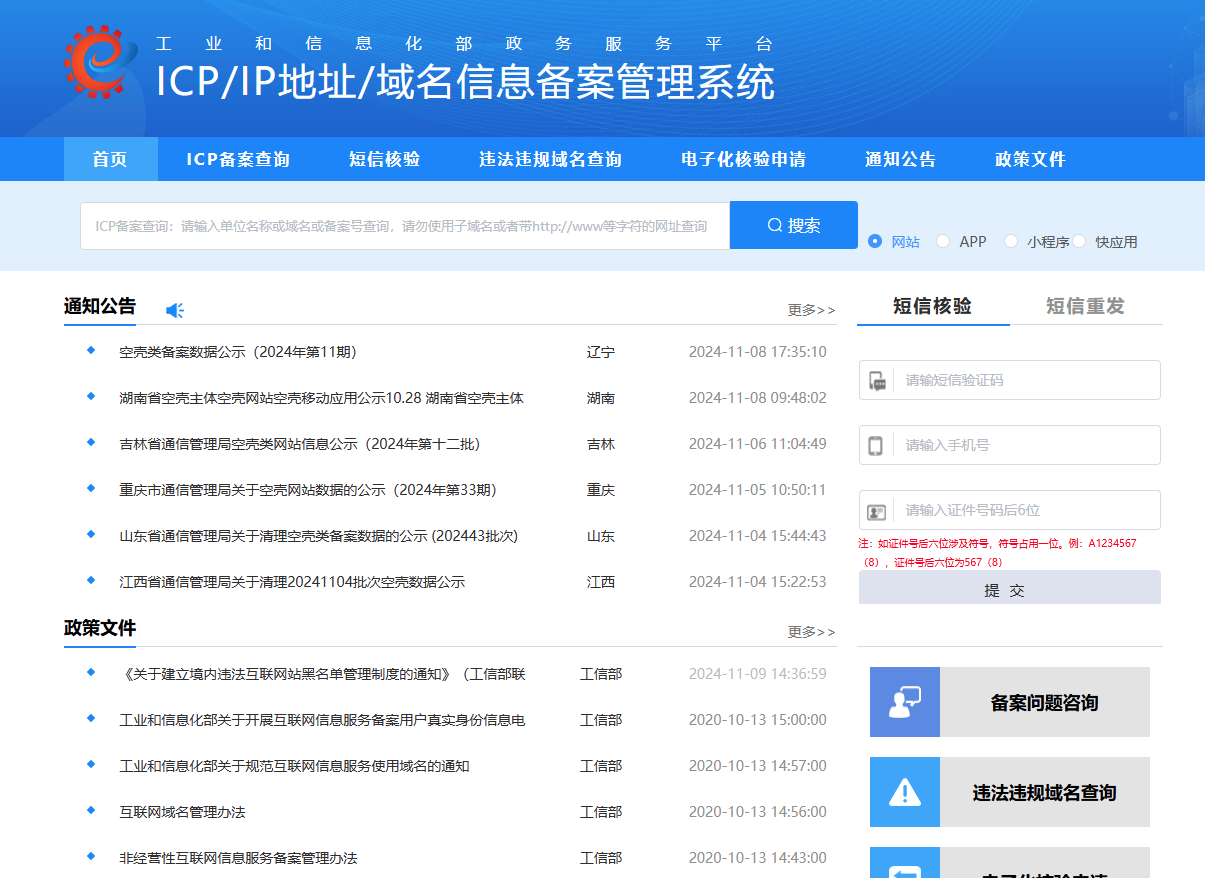Viewport: 1205px width, 878px height.
Task: Click the ID card icon
Action: point(877,511)
